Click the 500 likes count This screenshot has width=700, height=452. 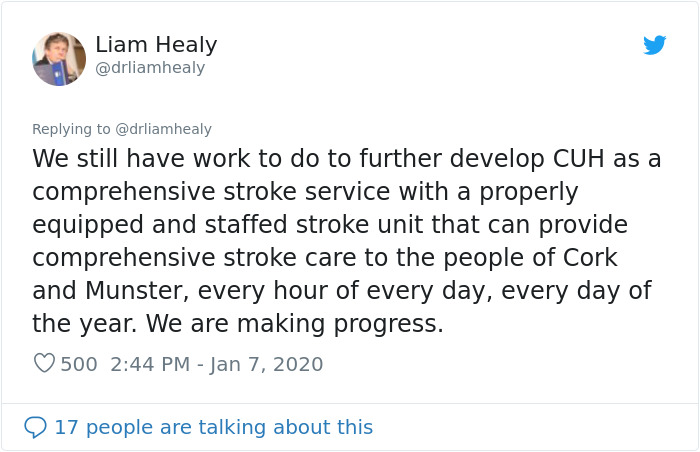click(x=79, y=364)
